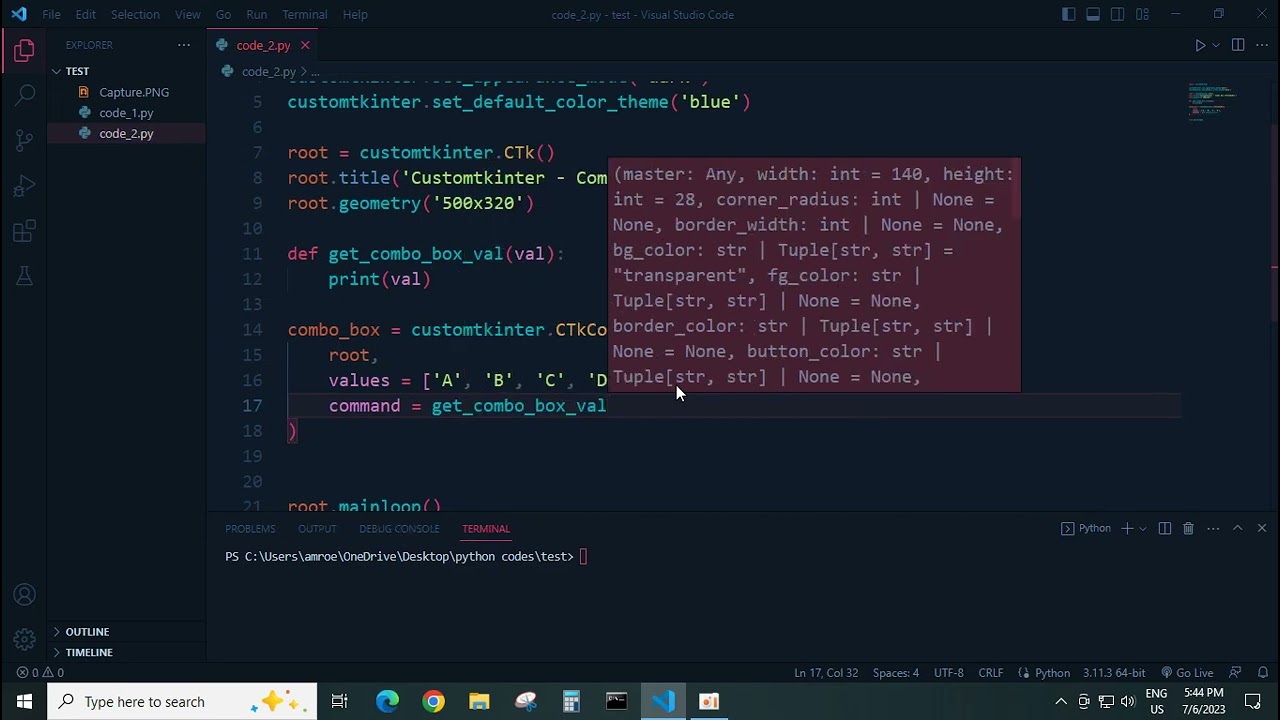Open the Testing flask view

click(x=25, y=277)
